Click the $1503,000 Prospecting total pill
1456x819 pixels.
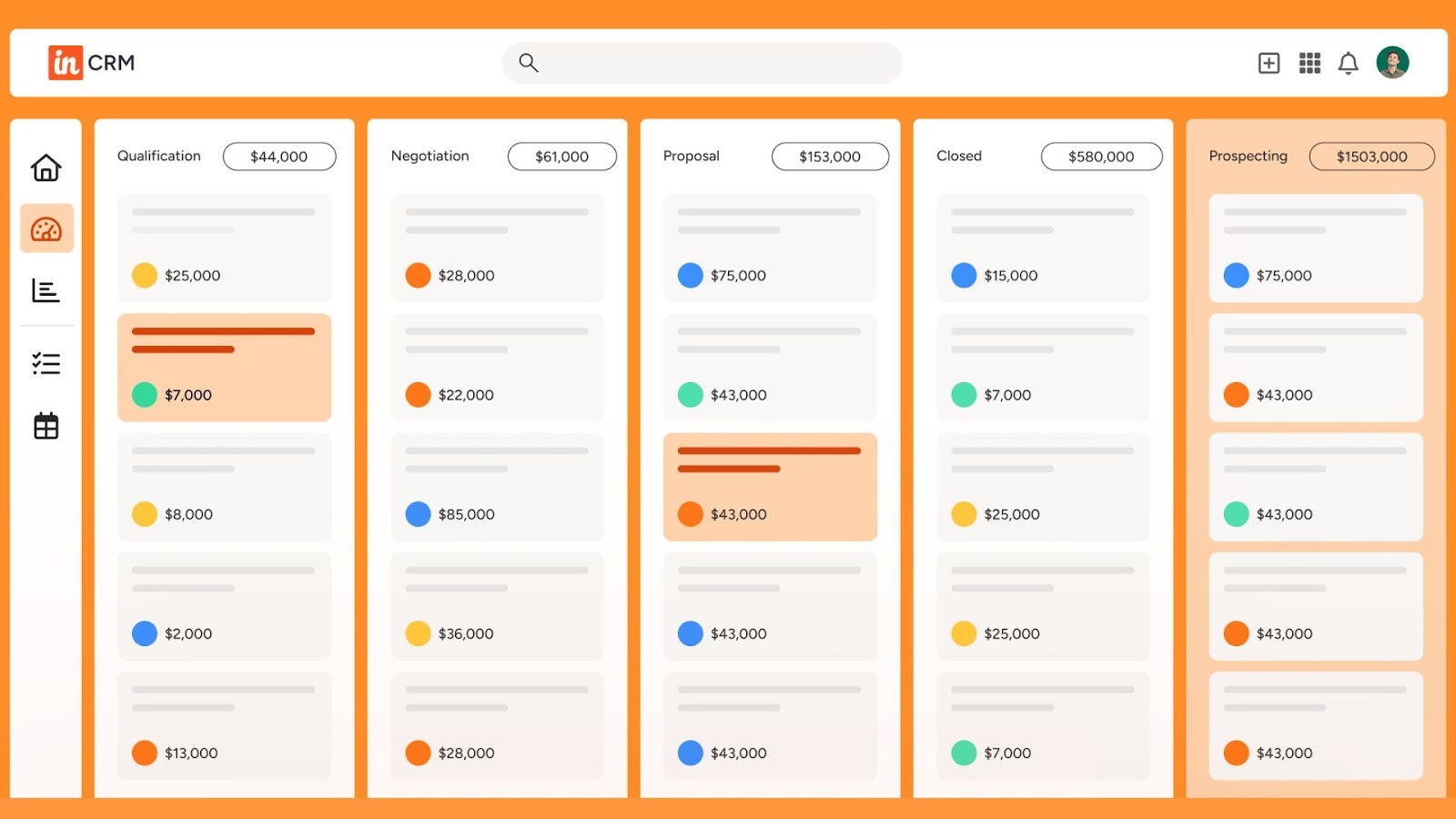pyautogui.click(x=1370, y=156)
